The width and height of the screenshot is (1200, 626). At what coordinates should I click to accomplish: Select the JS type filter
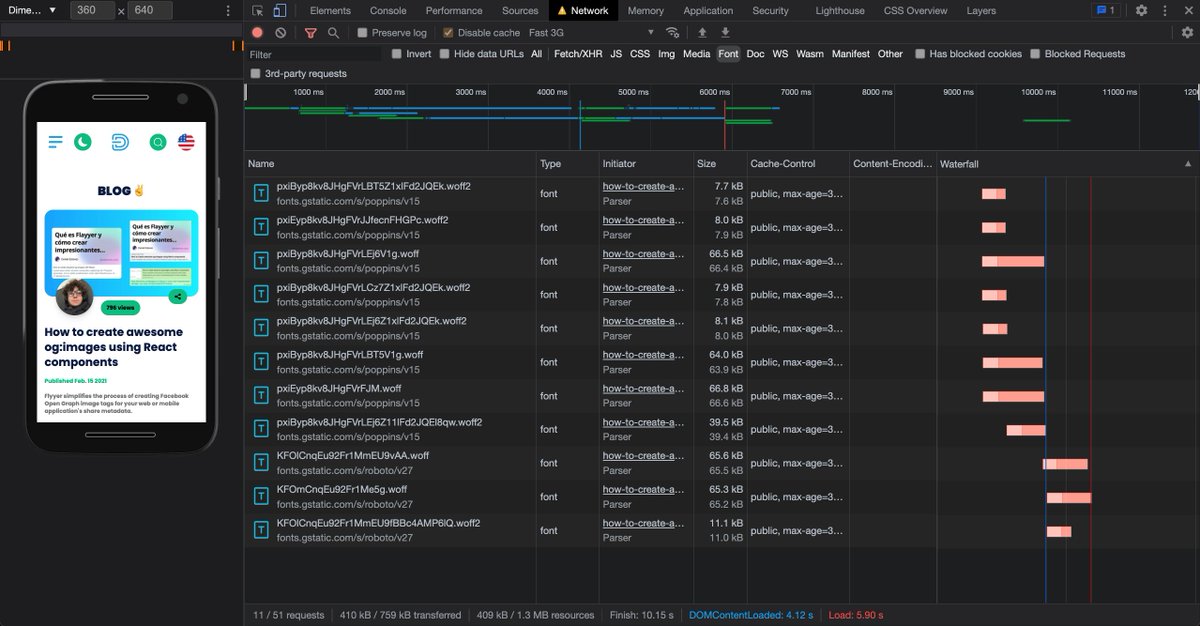pos(616,54)
